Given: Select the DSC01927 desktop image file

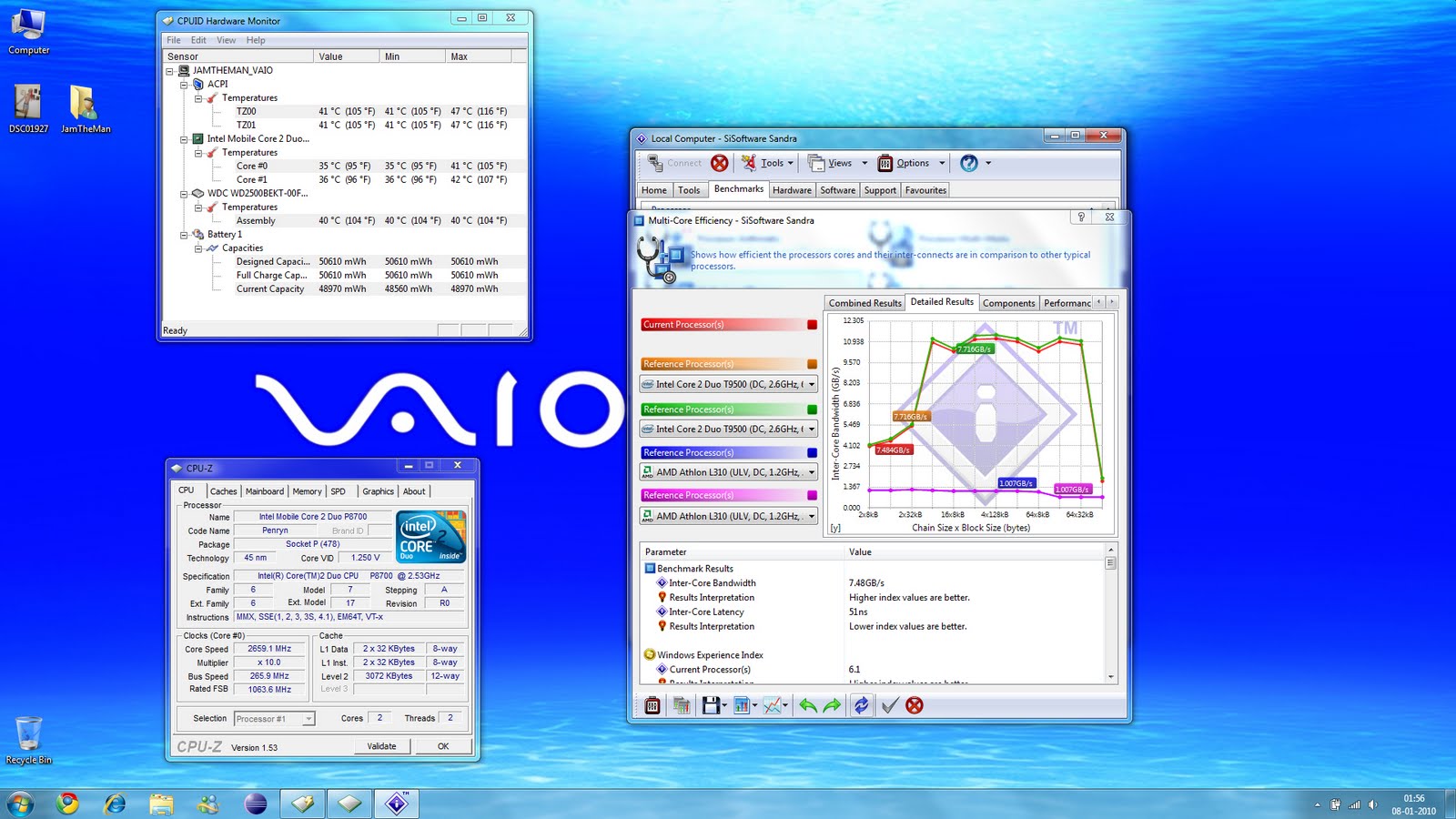Looking at the screenshot, I should (28, 109).
